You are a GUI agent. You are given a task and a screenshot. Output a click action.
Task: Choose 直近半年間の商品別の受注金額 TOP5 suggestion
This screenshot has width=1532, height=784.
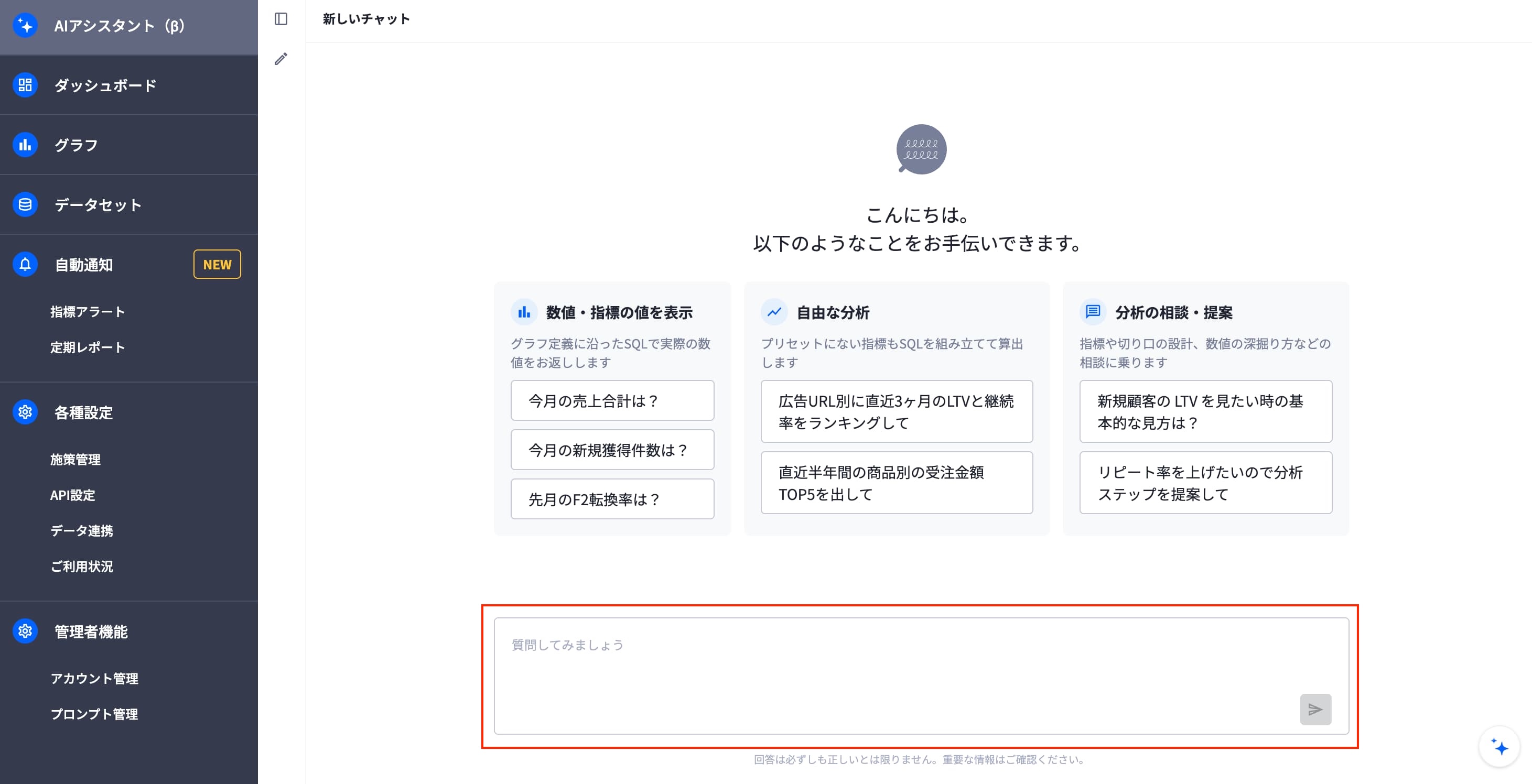pyautogui.click(x=896, y=483)
